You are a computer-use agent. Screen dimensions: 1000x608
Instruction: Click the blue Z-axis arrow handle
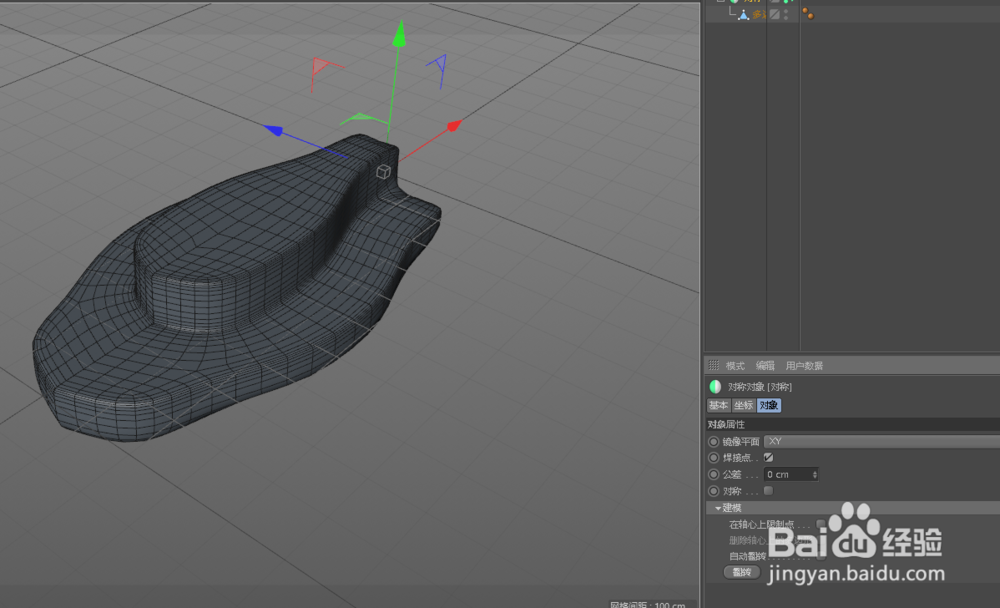pyautogui.click(x=274, y=130)
